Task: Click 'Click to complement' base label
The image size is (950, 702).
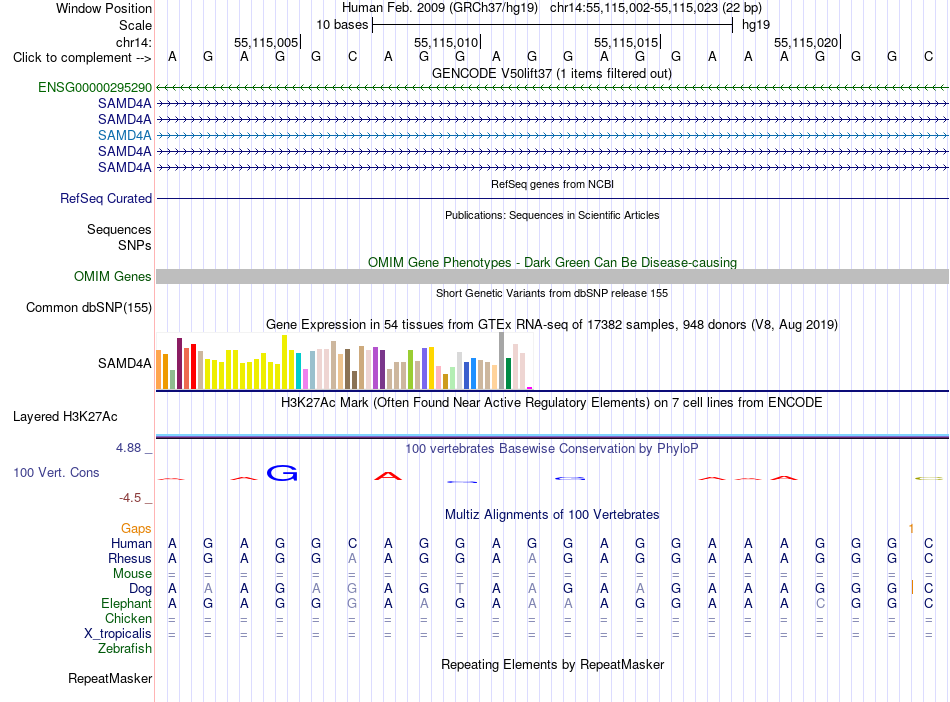Action: pos(82,58)
